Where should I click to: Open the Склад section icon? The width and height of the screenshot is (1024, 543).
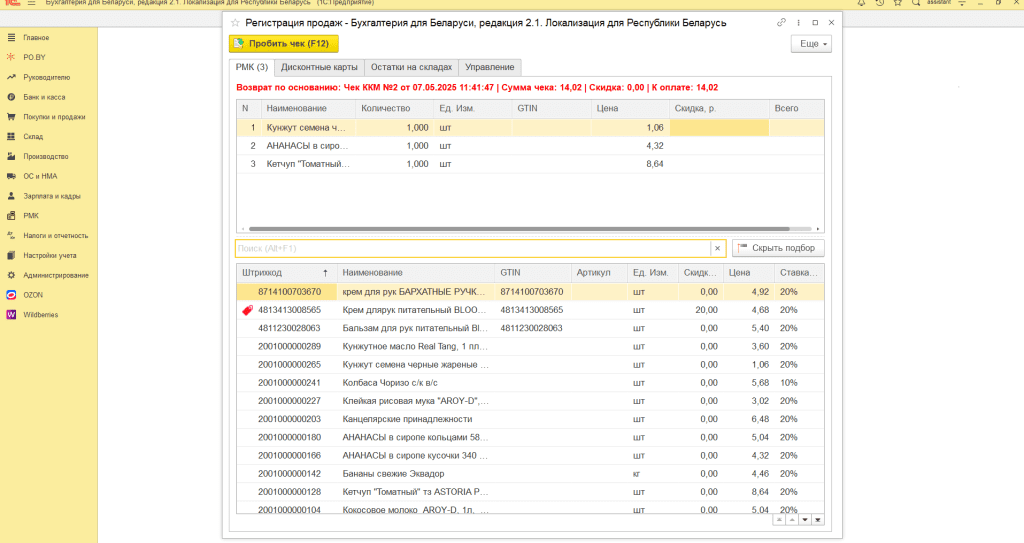click(x=11, y=137)
